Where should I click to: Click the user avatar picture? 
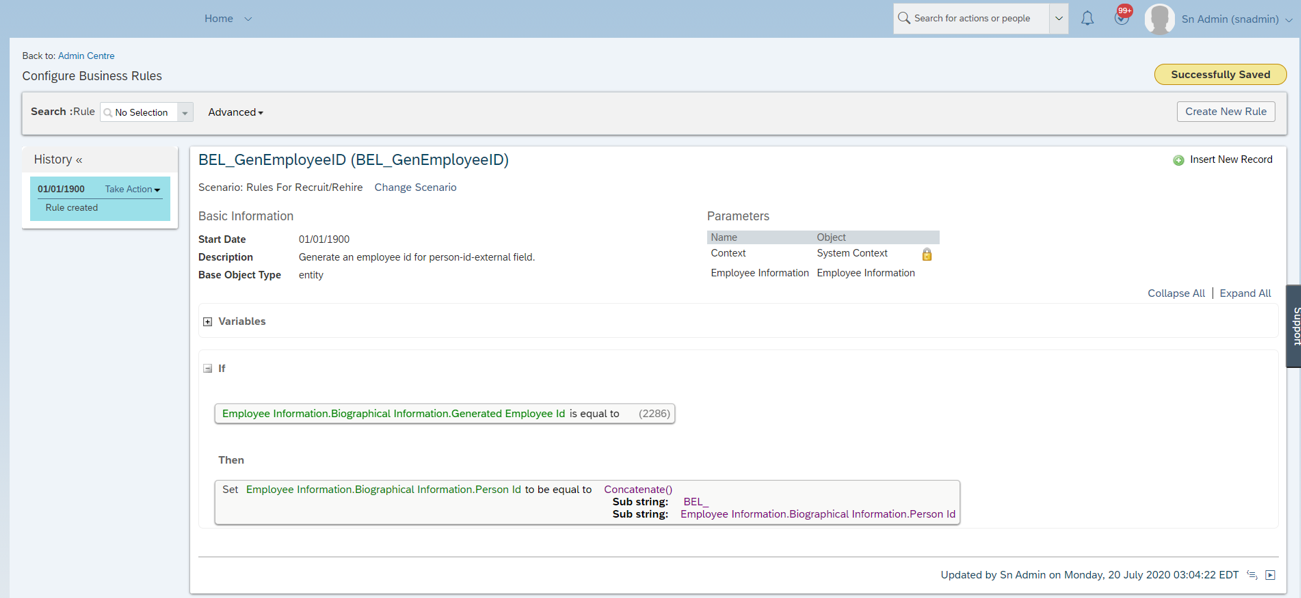1159,19
